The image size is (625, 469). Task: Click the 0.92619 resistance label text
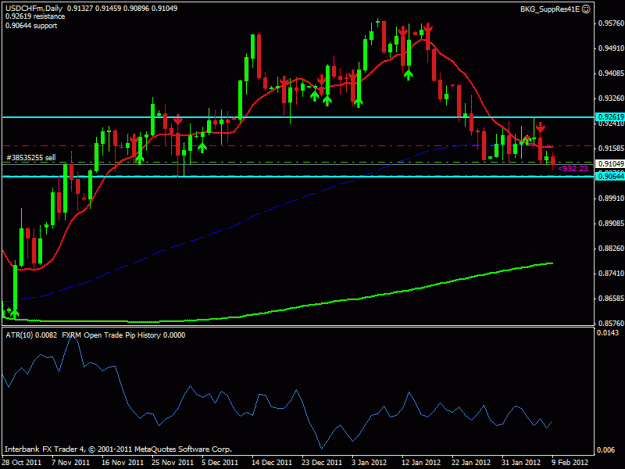35,17
